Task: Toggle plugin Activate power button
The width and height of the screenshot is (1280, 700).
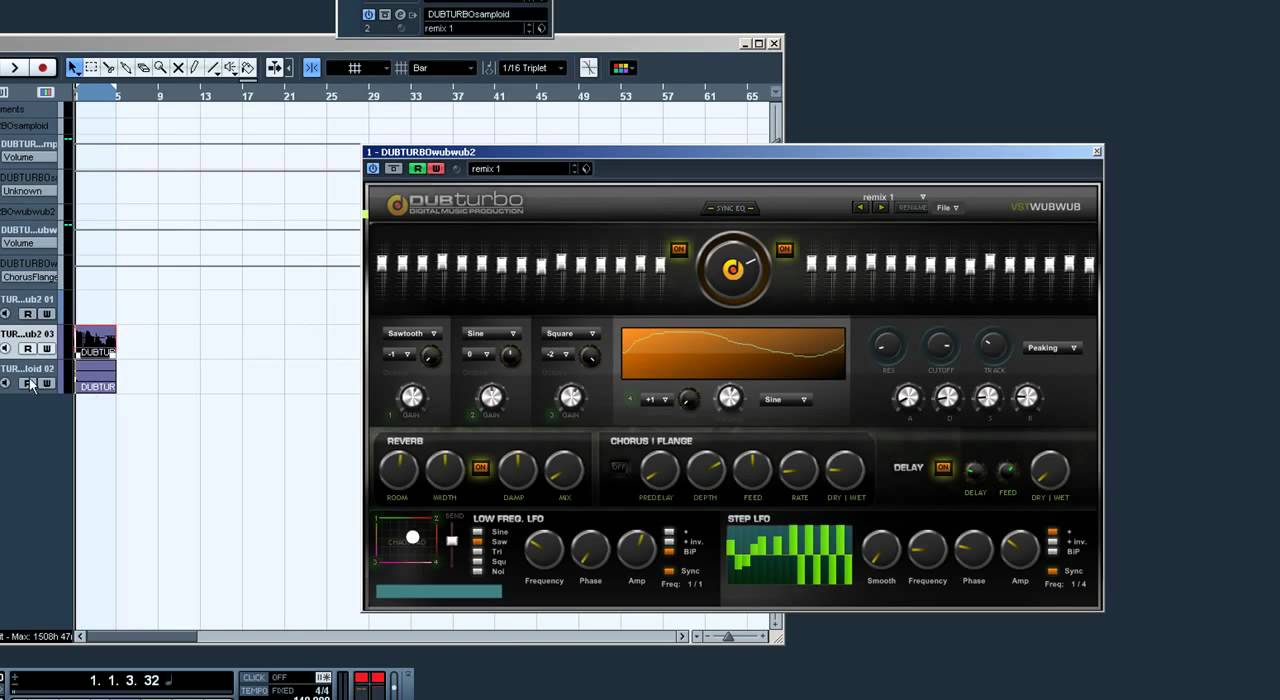Action: [373, 169]
